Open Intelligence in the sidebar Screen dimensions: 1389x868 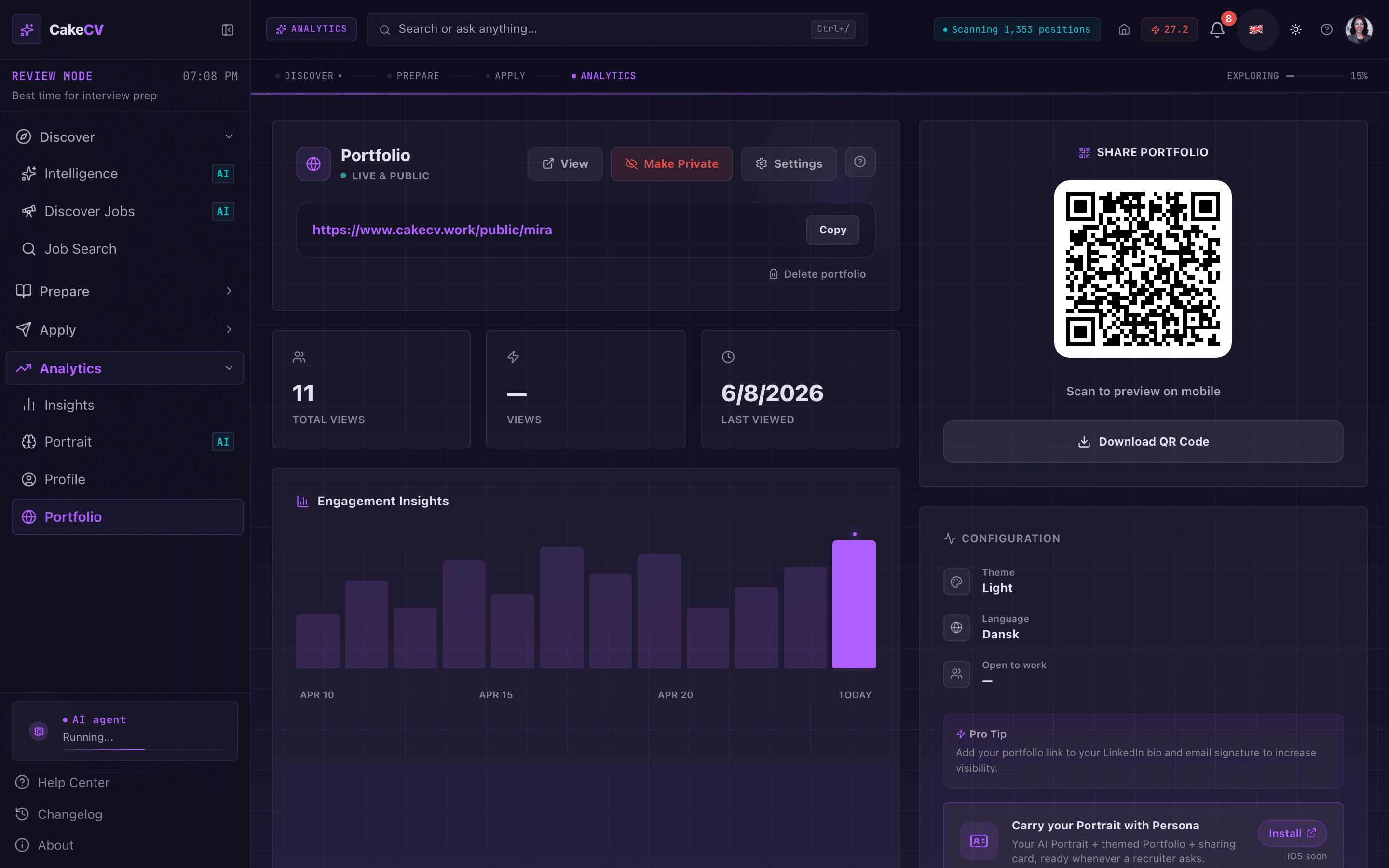[127, 174]
